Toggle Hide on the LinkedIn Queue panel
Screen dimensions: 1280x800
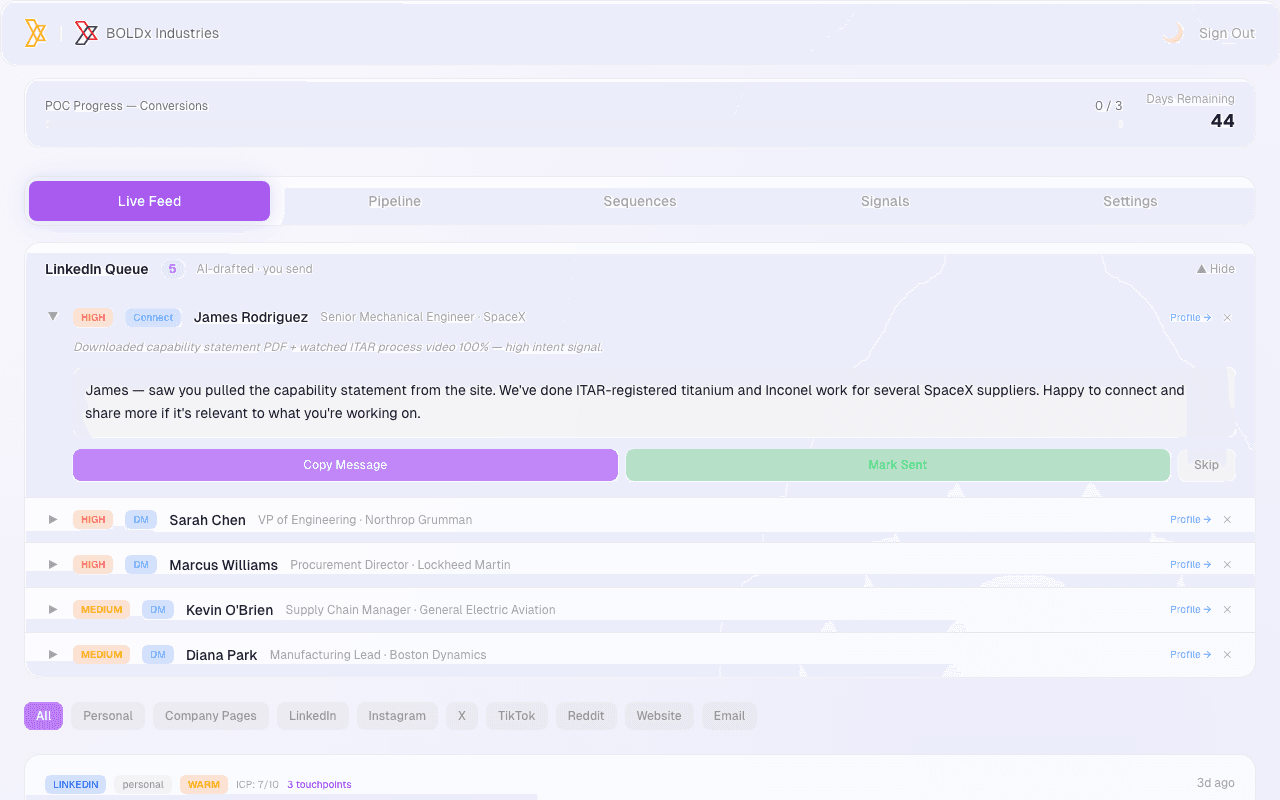1215,268
